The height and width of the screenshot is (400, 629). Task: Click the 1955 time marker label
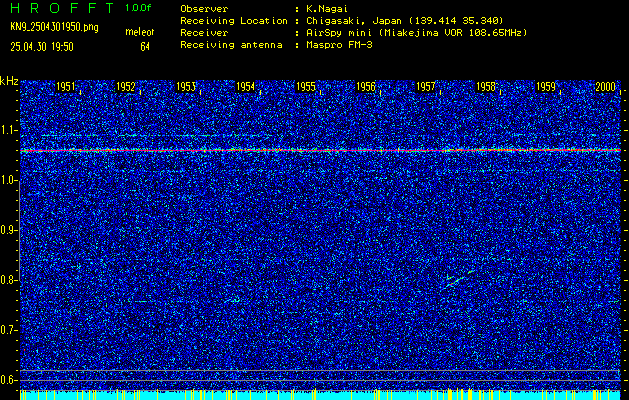(305, 87)
